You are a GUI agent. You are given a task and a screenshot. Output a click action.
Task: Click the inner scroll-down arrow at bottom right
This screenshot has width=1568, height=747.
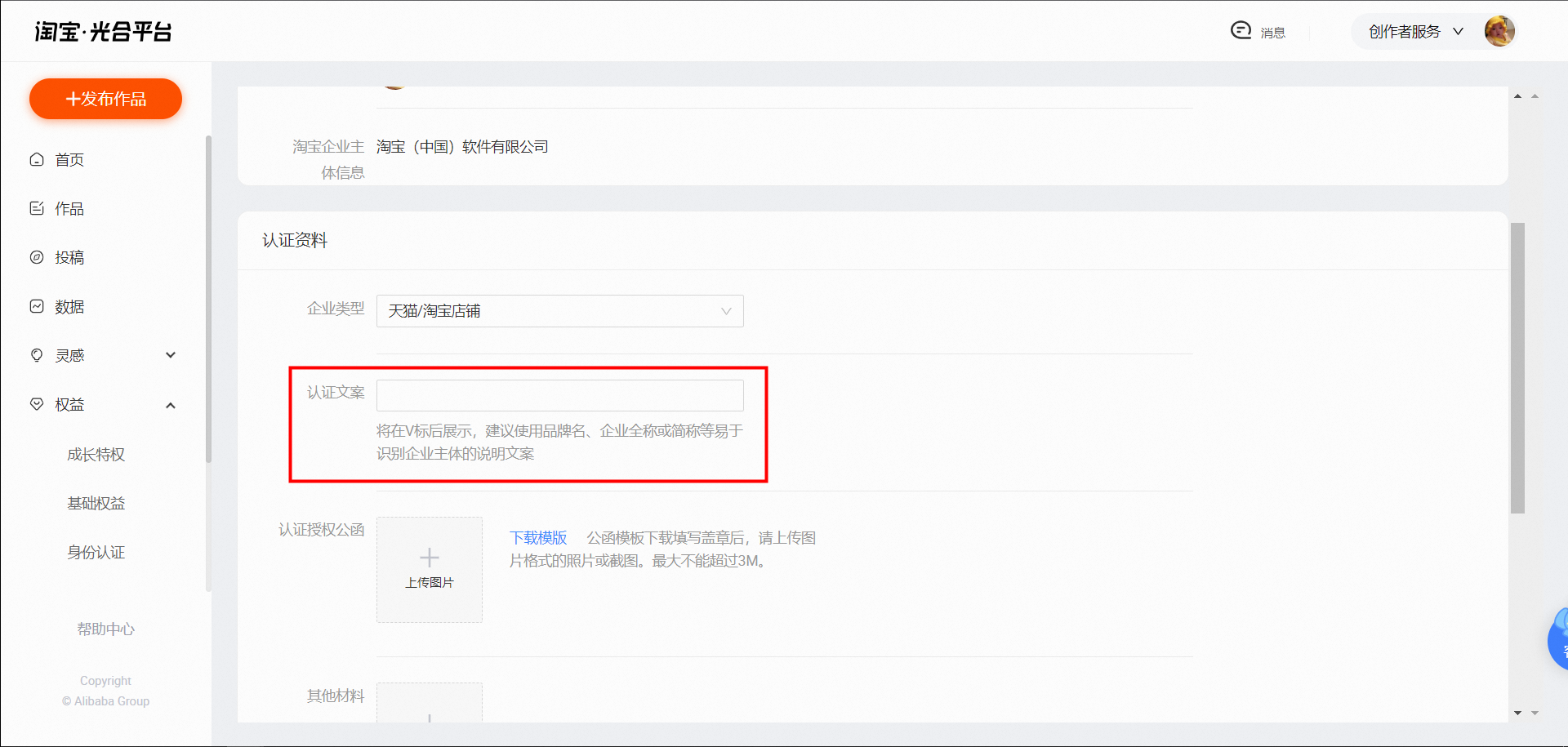tap(1517, 713)
